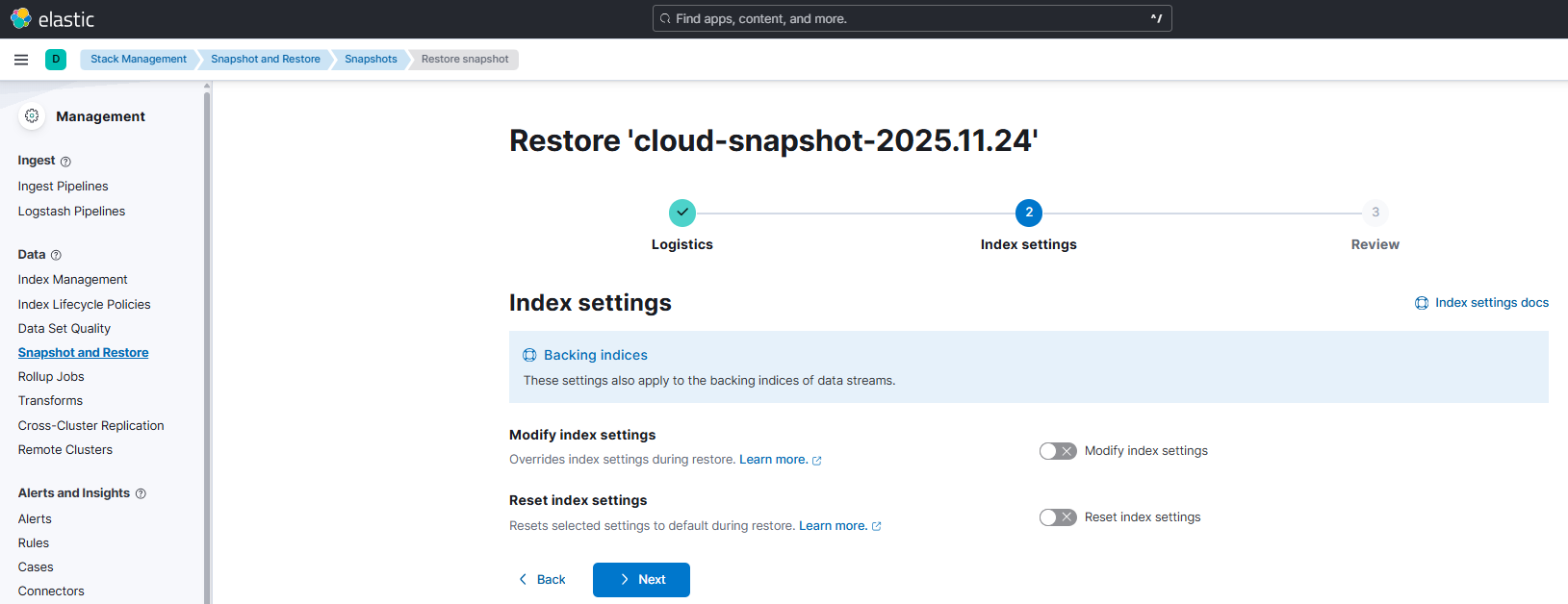Open Connectors in sidebar
Screen dimensions: 1568x604
pos(52,591)
